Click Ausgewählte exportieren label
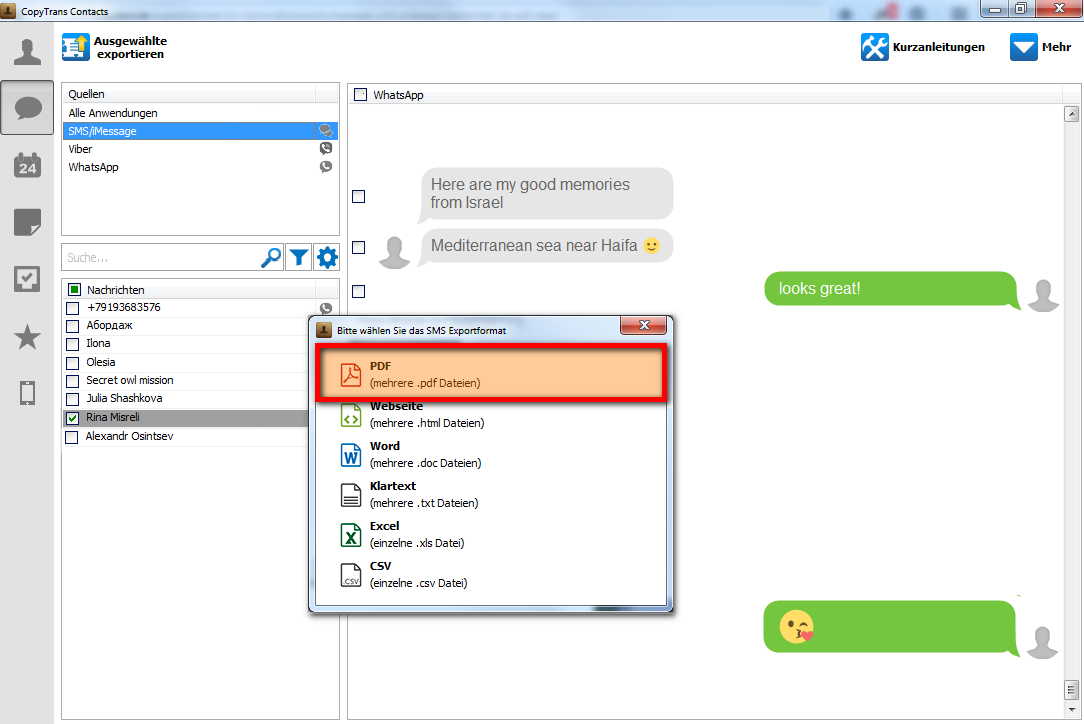1084x724 pixels. [130, 48]
